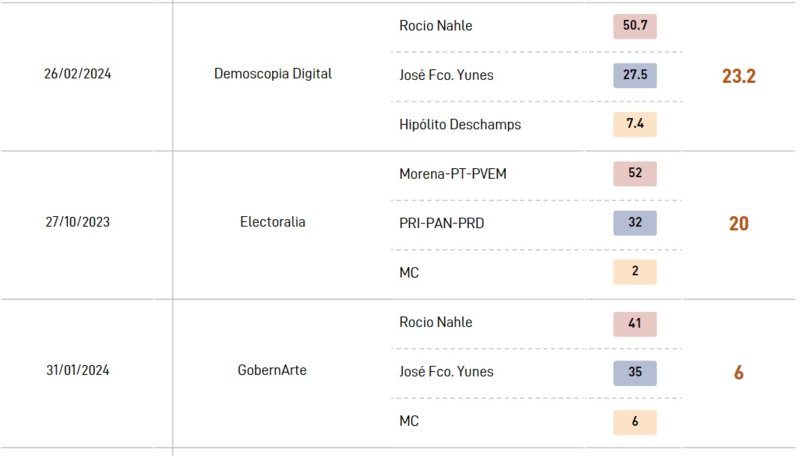Click the 50.7 badge for Rocio Nahle

[x=635, y=26]
